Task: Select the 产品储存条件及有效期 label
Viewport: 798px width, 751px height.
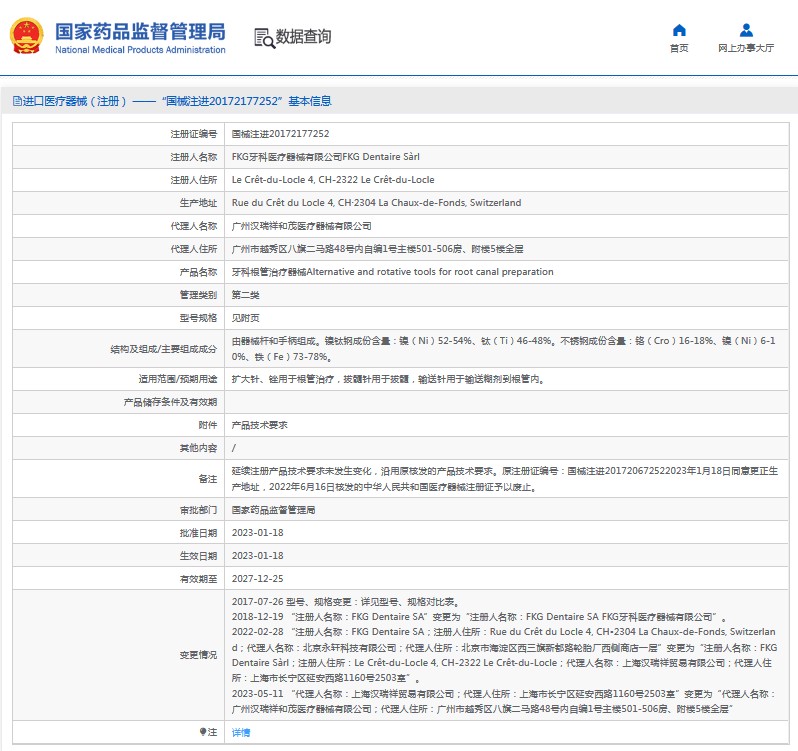Action: [170, 402]
